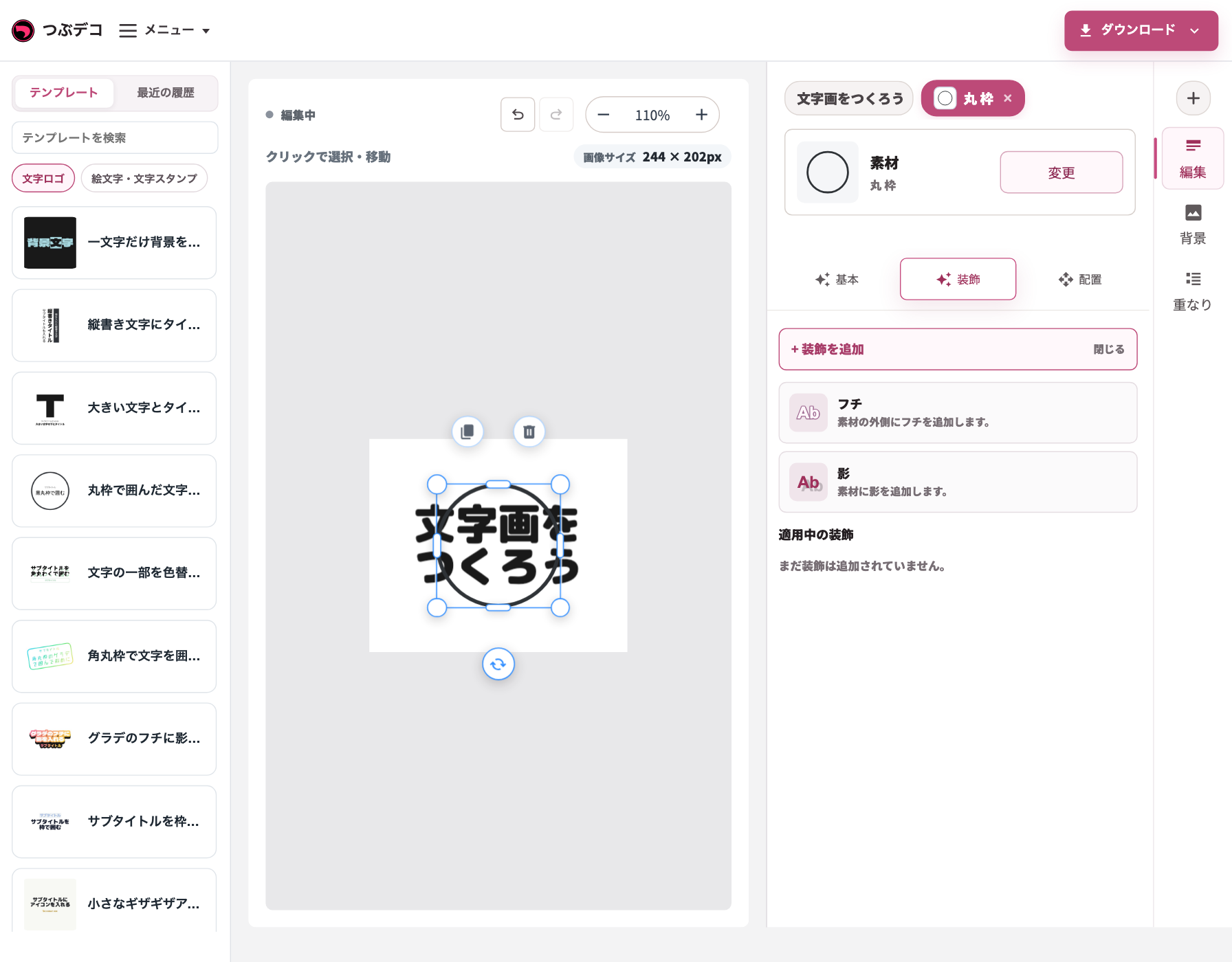The width and height of the screenshot is (1232, 962).
Task: Open the 配置 settings tab
Action: point(1080,280)
